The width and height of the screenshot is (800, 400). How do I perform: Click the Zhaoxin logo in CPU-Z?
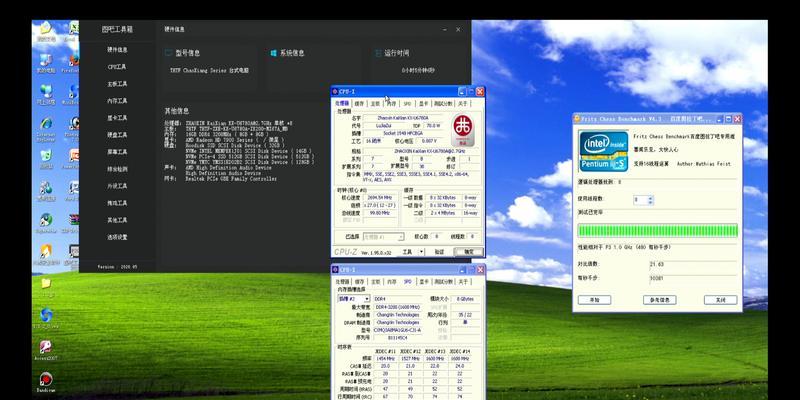click(x=463, y=130)
